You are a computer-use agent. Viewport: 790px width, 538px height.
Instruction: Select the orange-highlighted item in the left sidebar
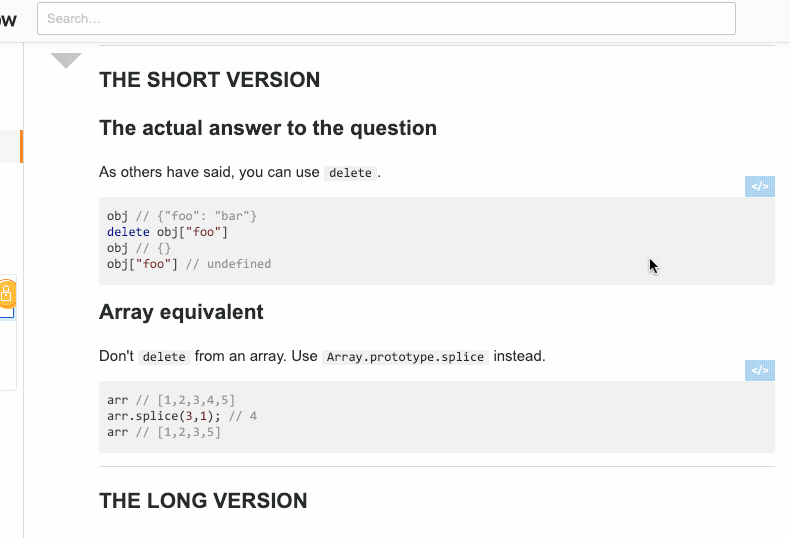pyautogui.click(x=12, y=146)
